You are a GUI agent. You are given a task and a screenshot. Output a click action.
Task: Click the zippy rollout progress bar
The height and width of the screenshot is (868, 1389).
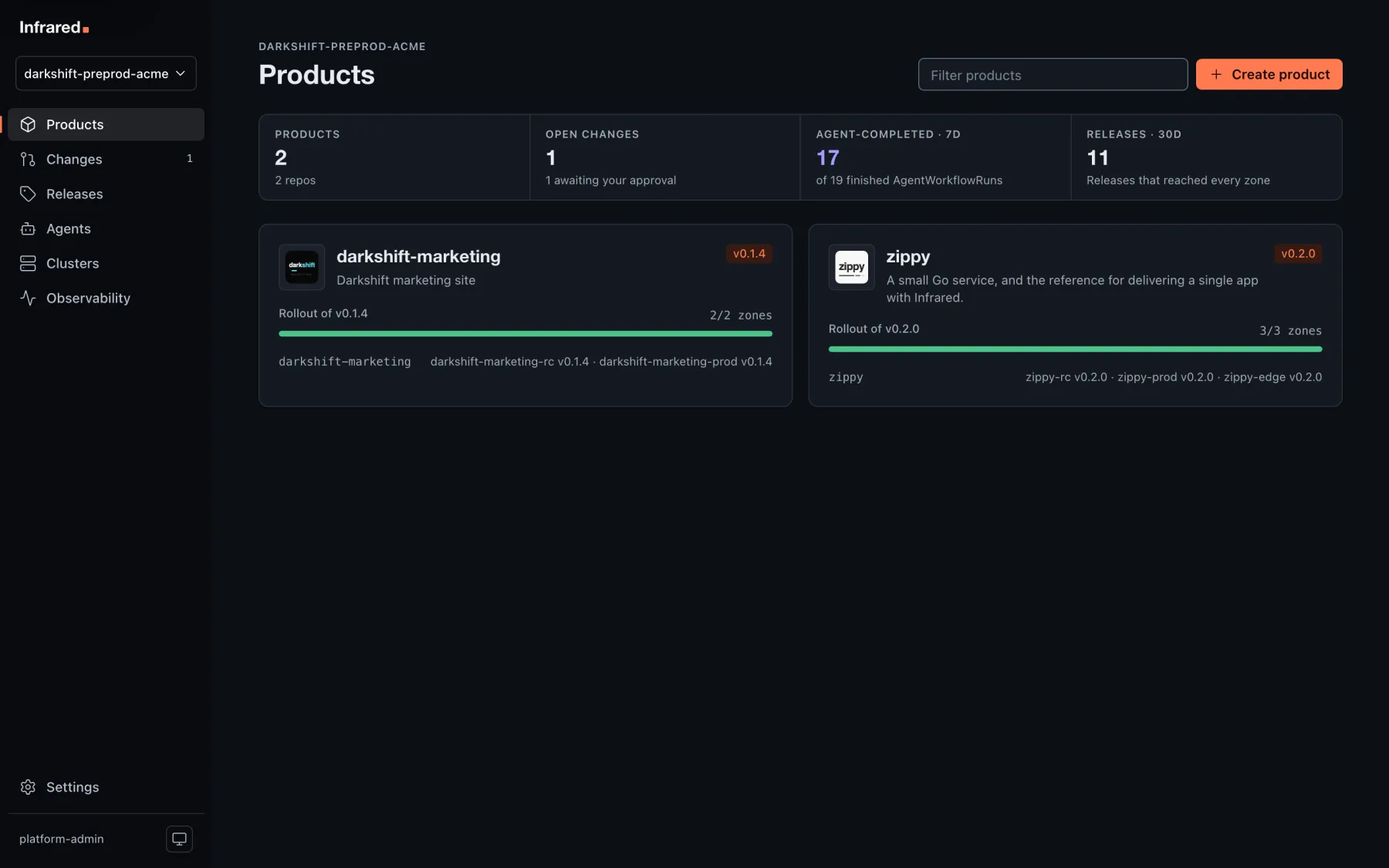[x=1075, y=349]
